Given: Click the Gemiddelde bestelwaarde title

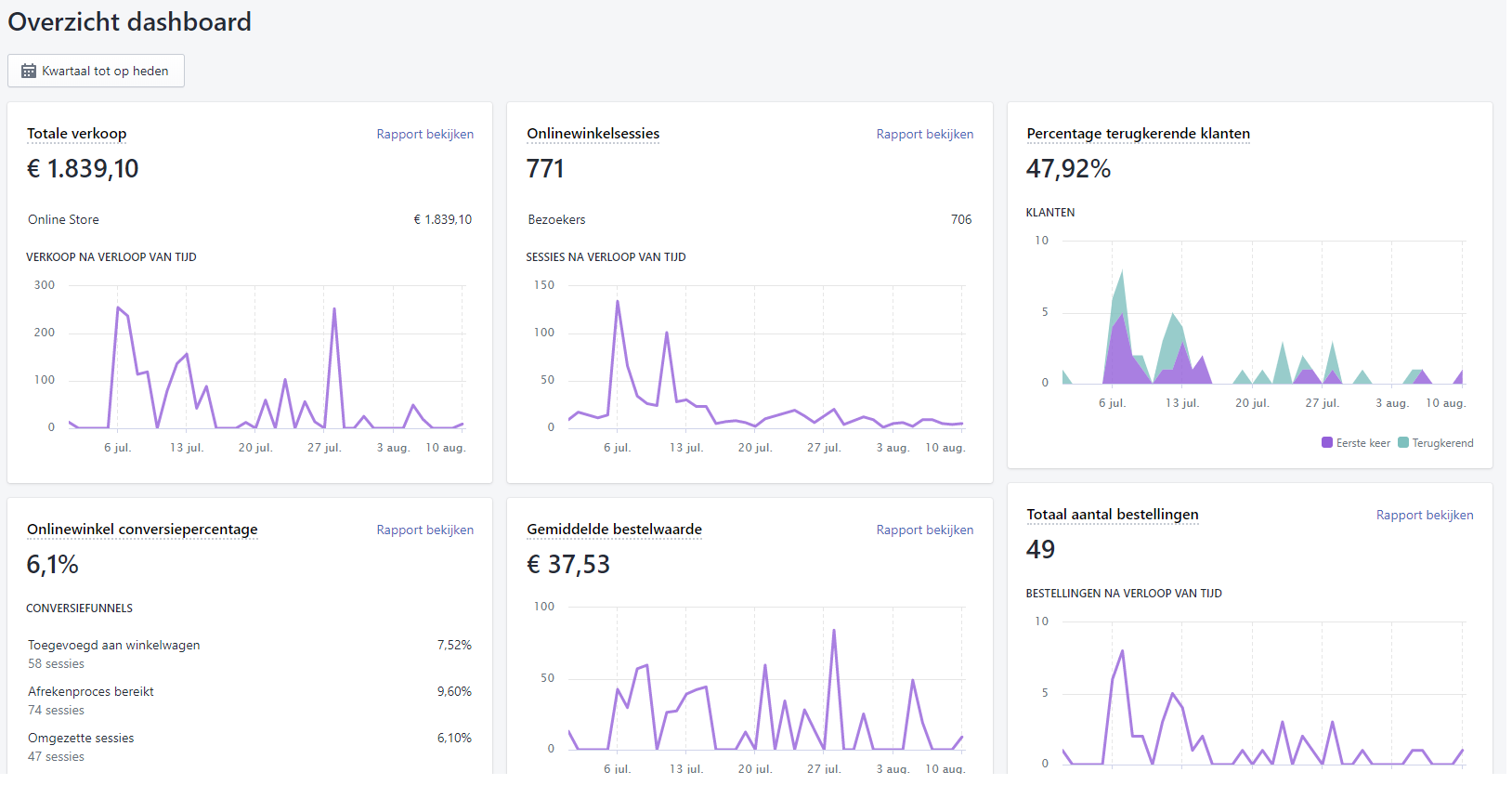Looking at the screenshot, I should (x=614, y=530).
